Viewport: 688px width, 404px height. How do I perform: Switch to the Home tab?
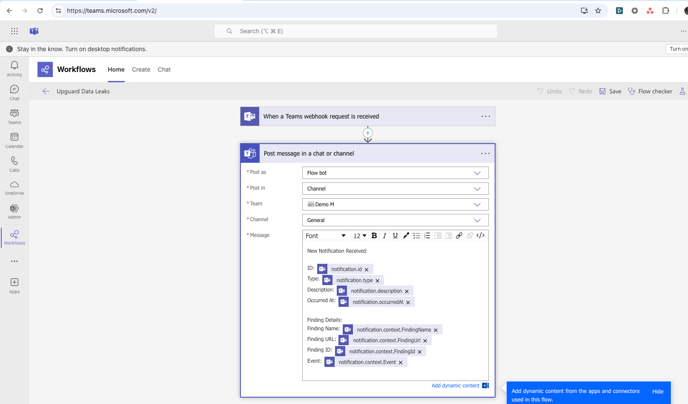pos(116,69)
